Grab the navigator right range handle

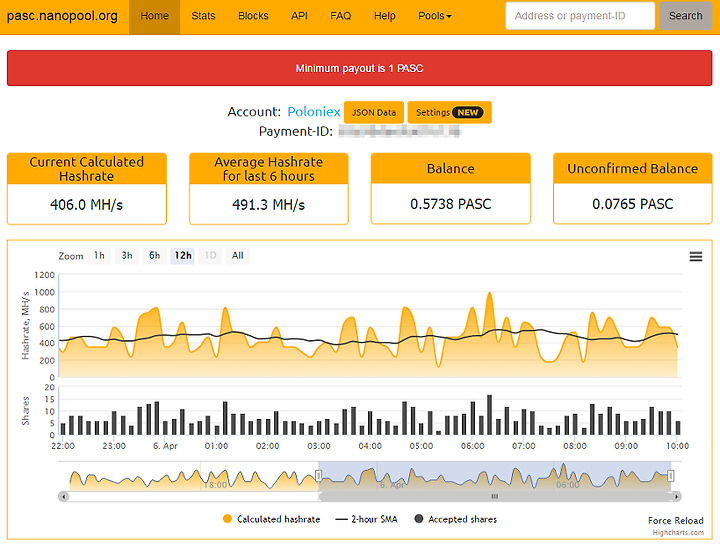pyautogui.click(x=670, y=476)
